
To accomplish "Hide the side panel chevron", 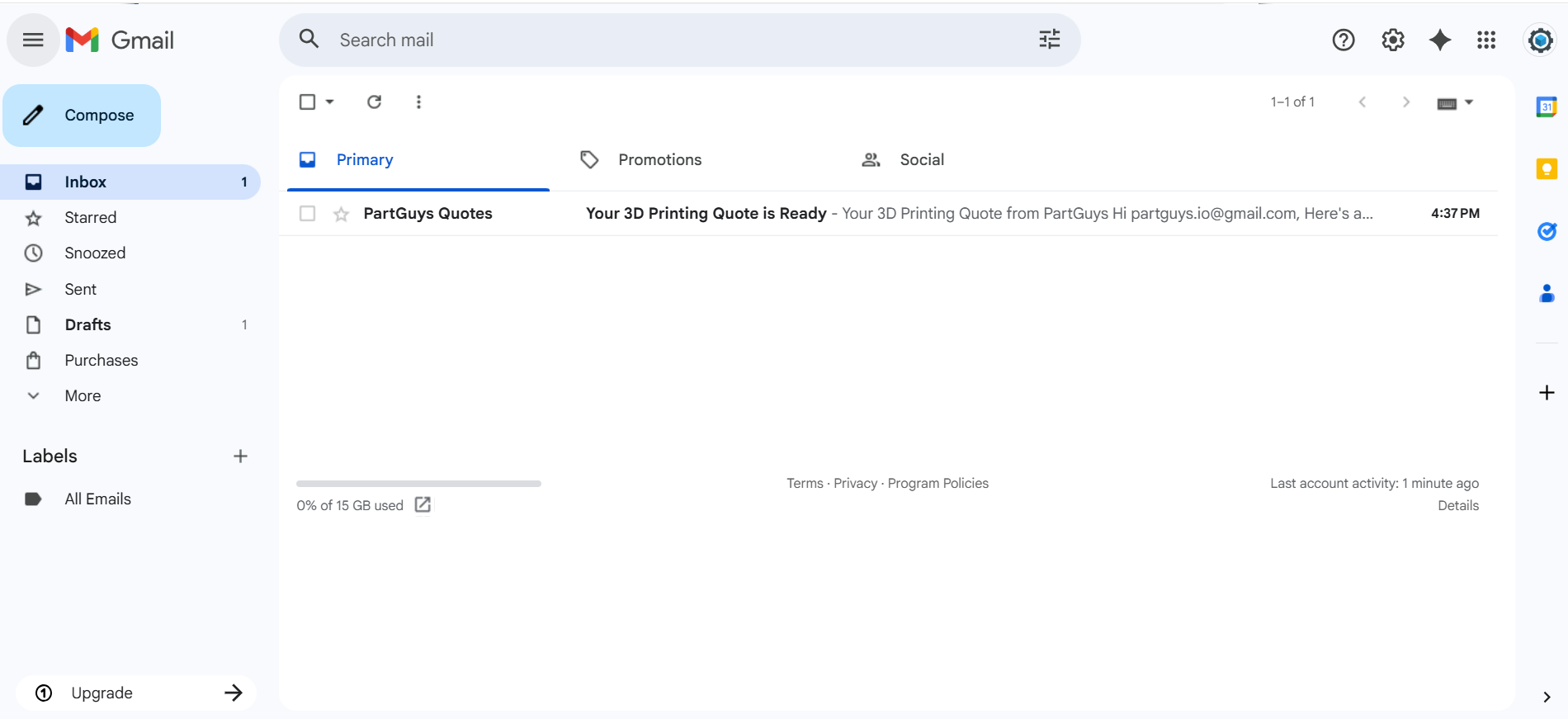I will (1547, 697).
